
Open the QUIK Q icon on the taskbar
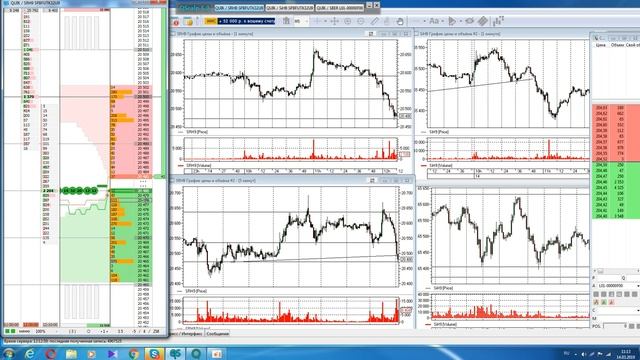point(196,354)
